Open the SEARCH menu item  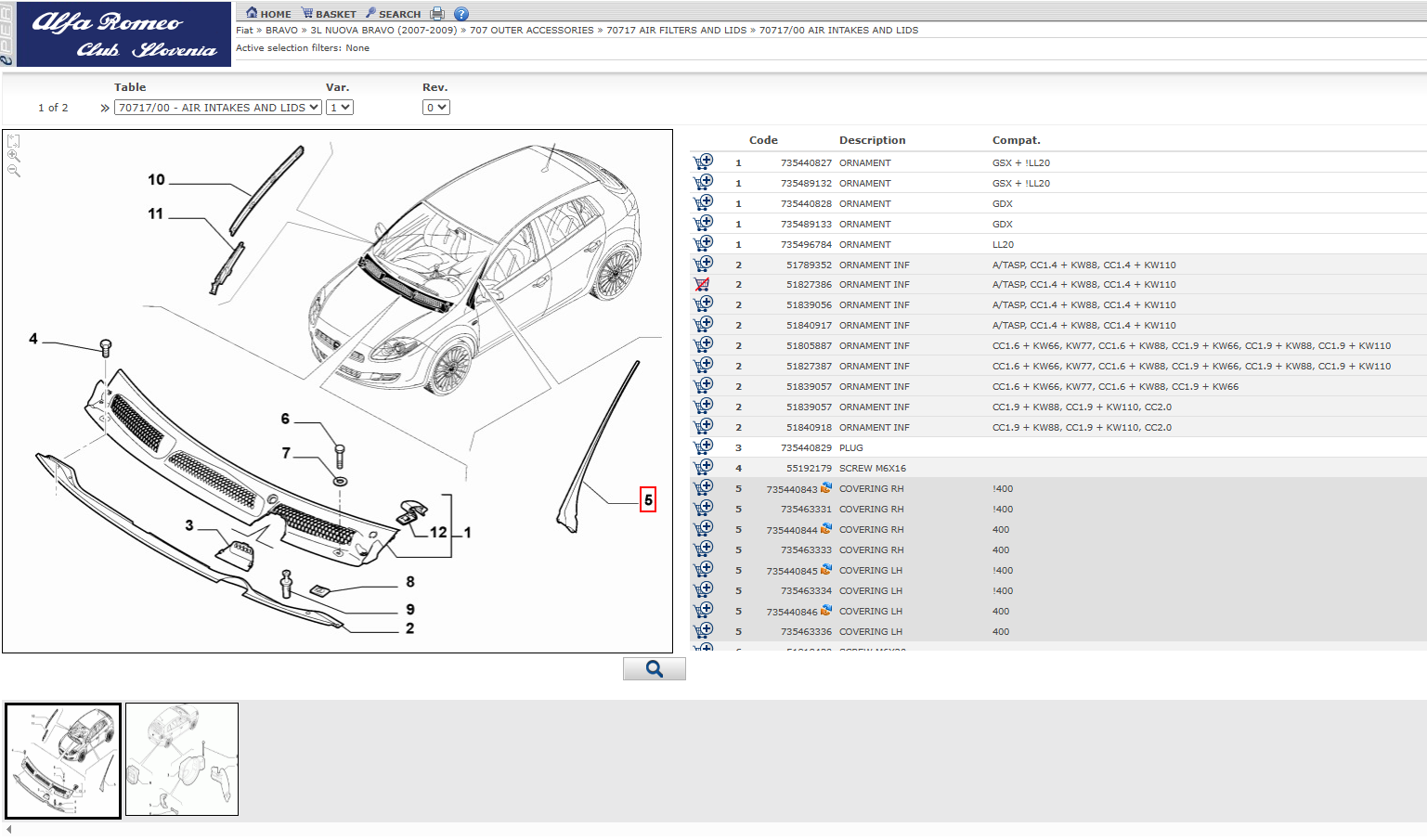394,14
